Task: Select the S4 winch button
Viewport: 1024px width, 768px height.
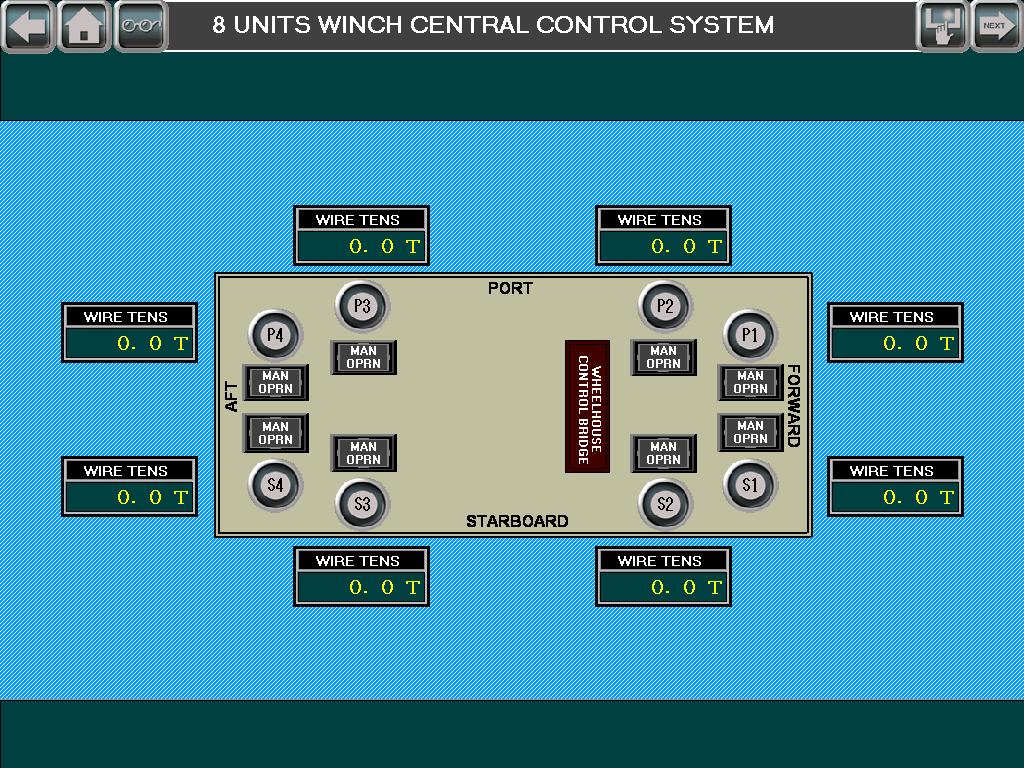Action: pos(275,485)
